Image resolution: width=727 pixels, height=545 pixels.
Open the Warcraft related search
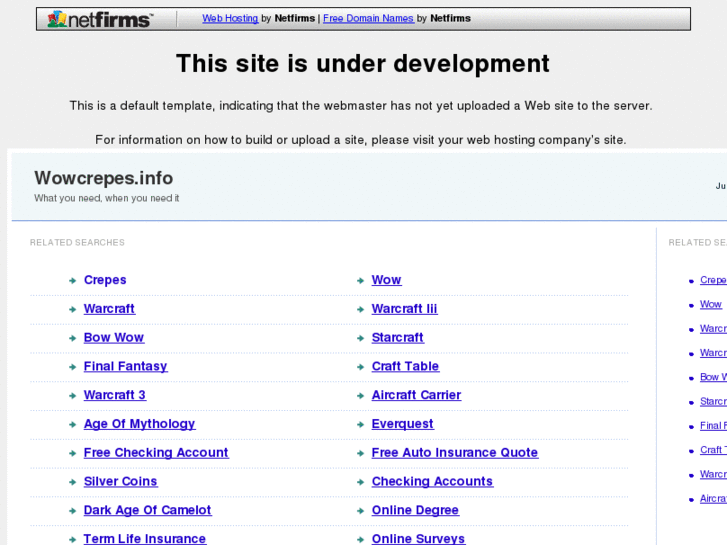109,309
